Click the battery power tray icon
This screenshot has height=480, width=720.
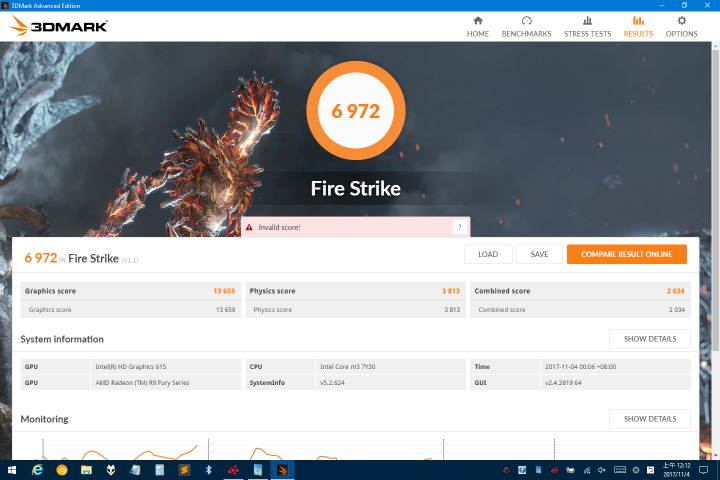point(570,470)
